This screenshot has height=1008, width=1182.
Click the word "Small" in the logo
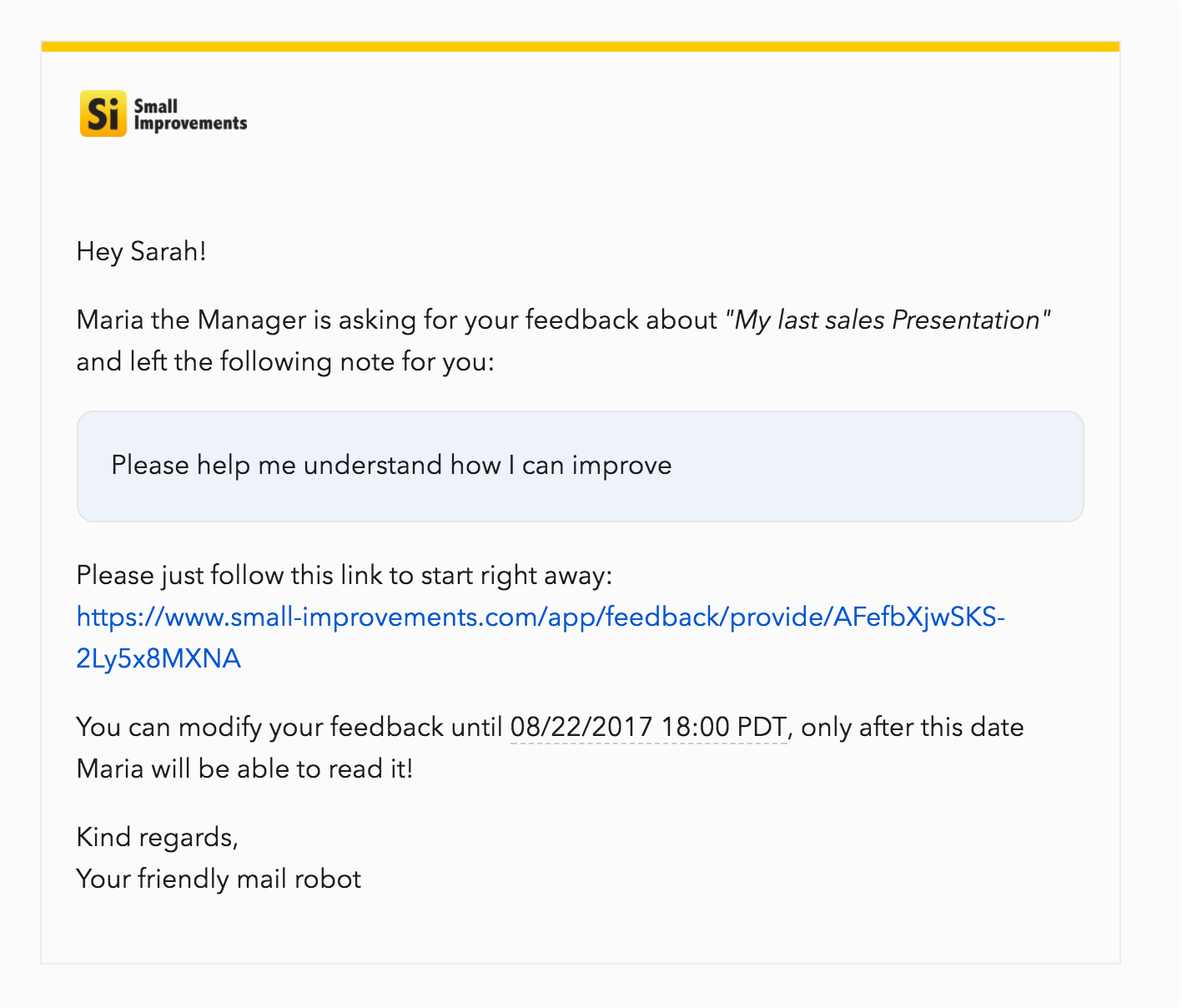click(156, 106)
